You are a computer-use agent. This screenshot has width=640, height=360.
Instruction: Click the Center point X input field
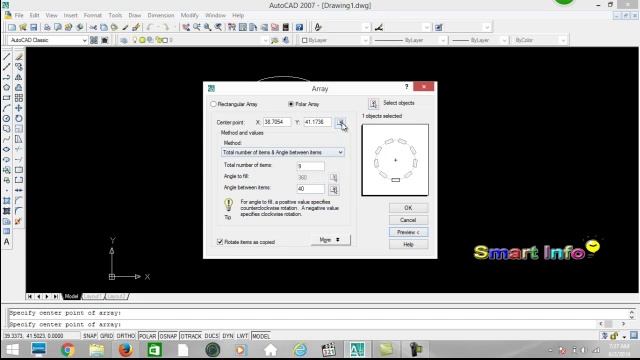tap(277, 122)
